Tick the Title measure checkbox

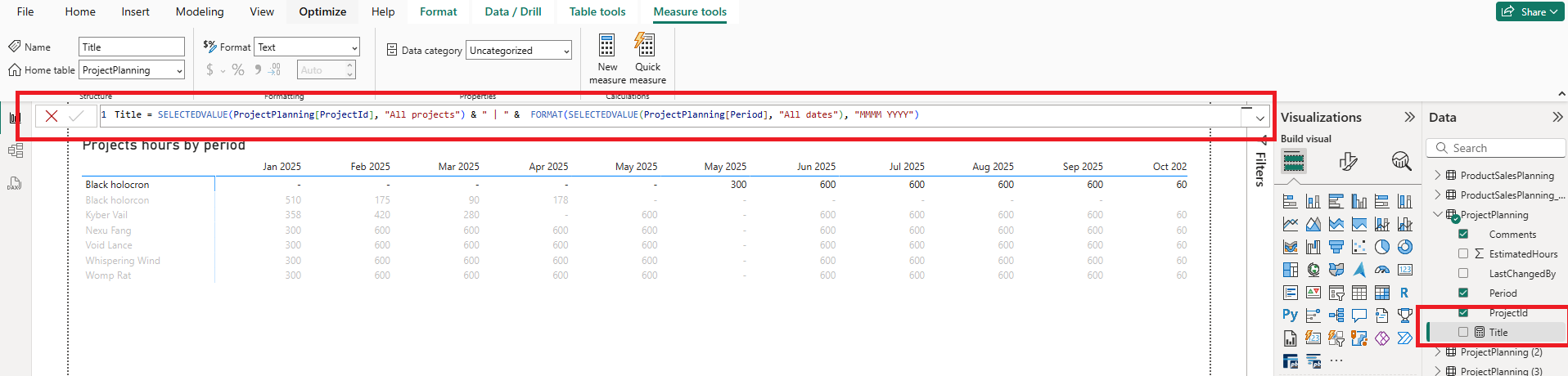[x=1463, y=333]
